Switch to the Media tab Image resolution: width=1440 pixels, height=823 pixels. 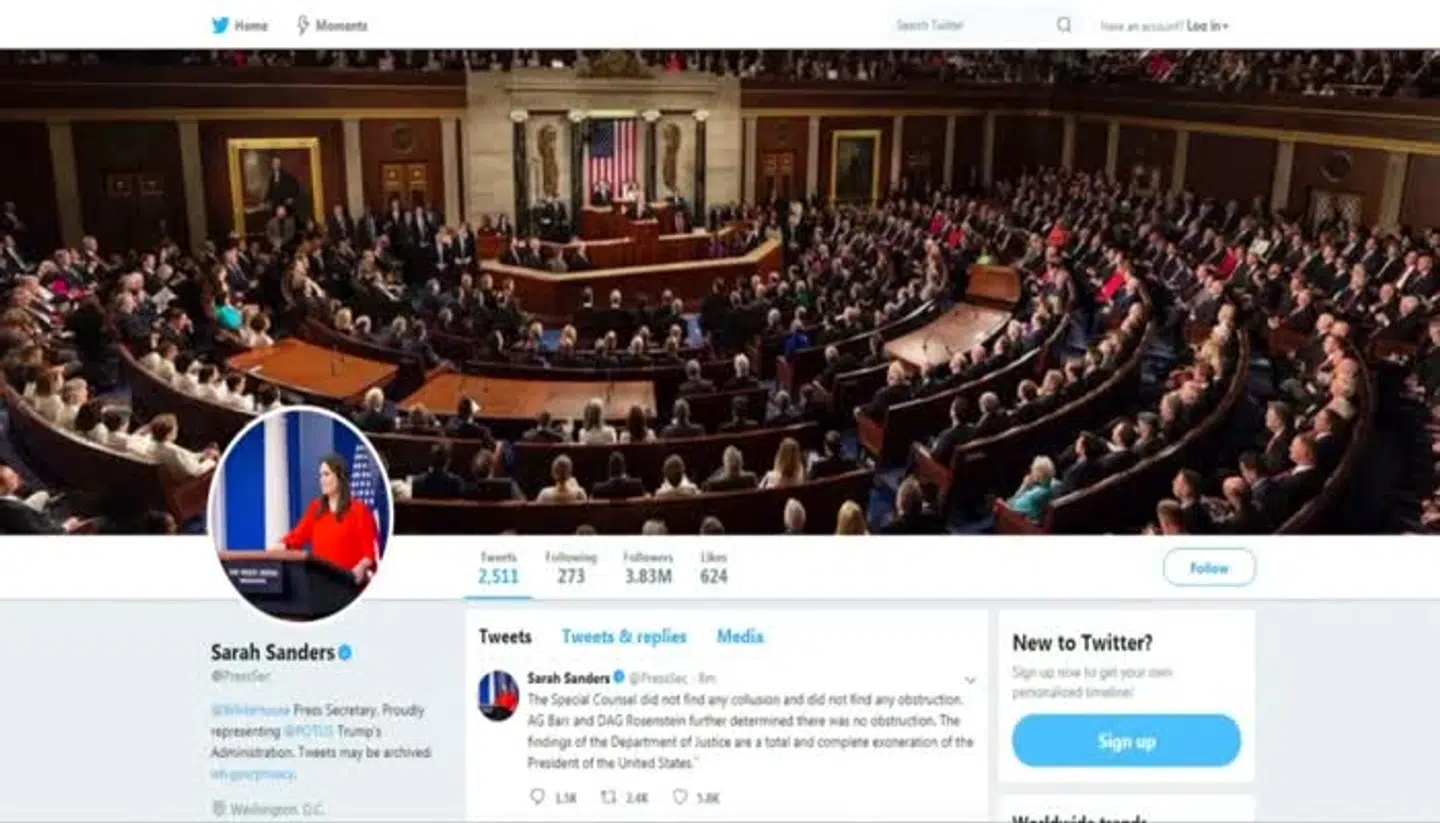[x=740, y=636]
